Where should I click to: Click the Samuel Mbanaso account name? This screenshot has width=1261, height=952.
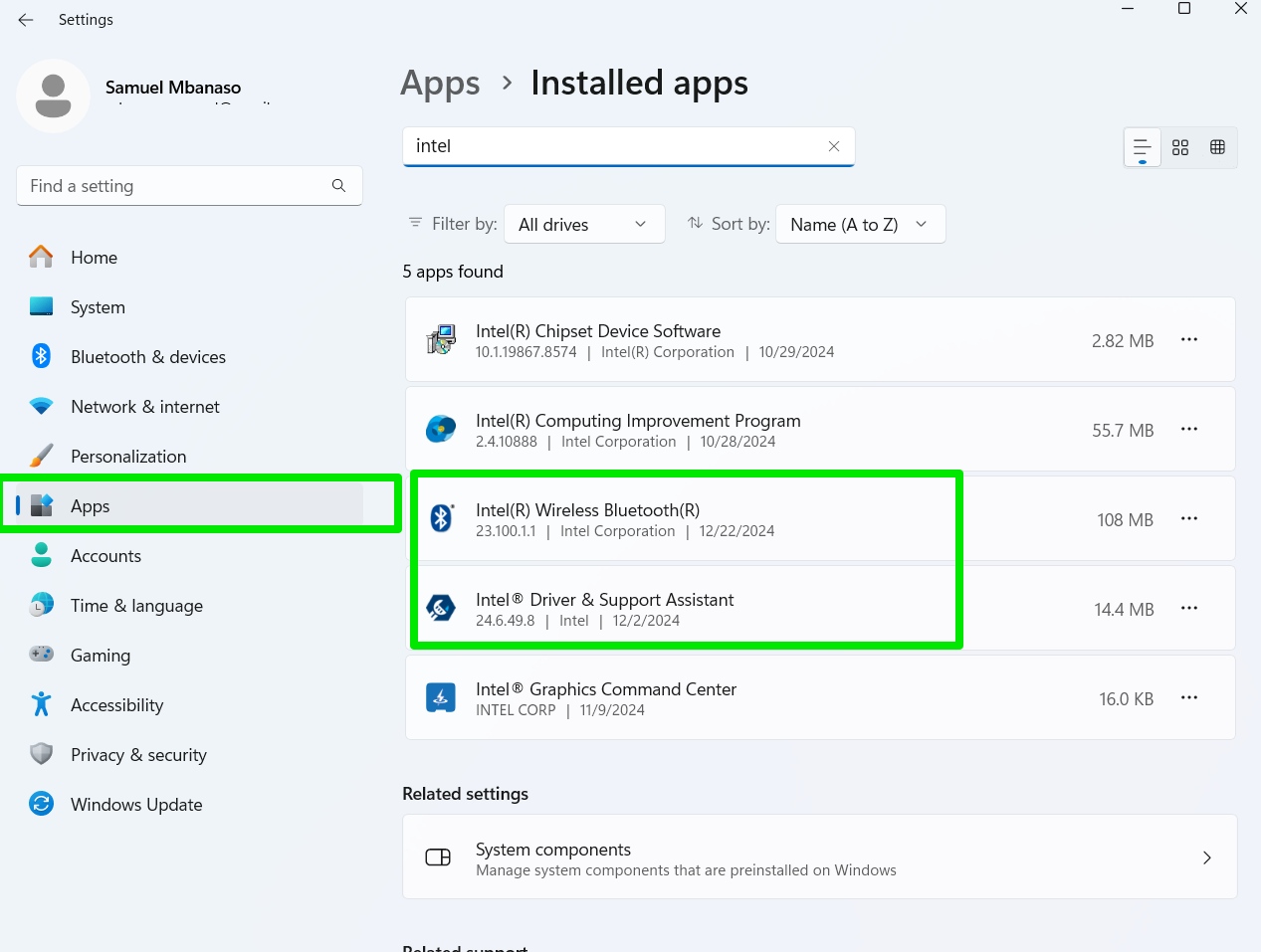click(x=173, y=88)
